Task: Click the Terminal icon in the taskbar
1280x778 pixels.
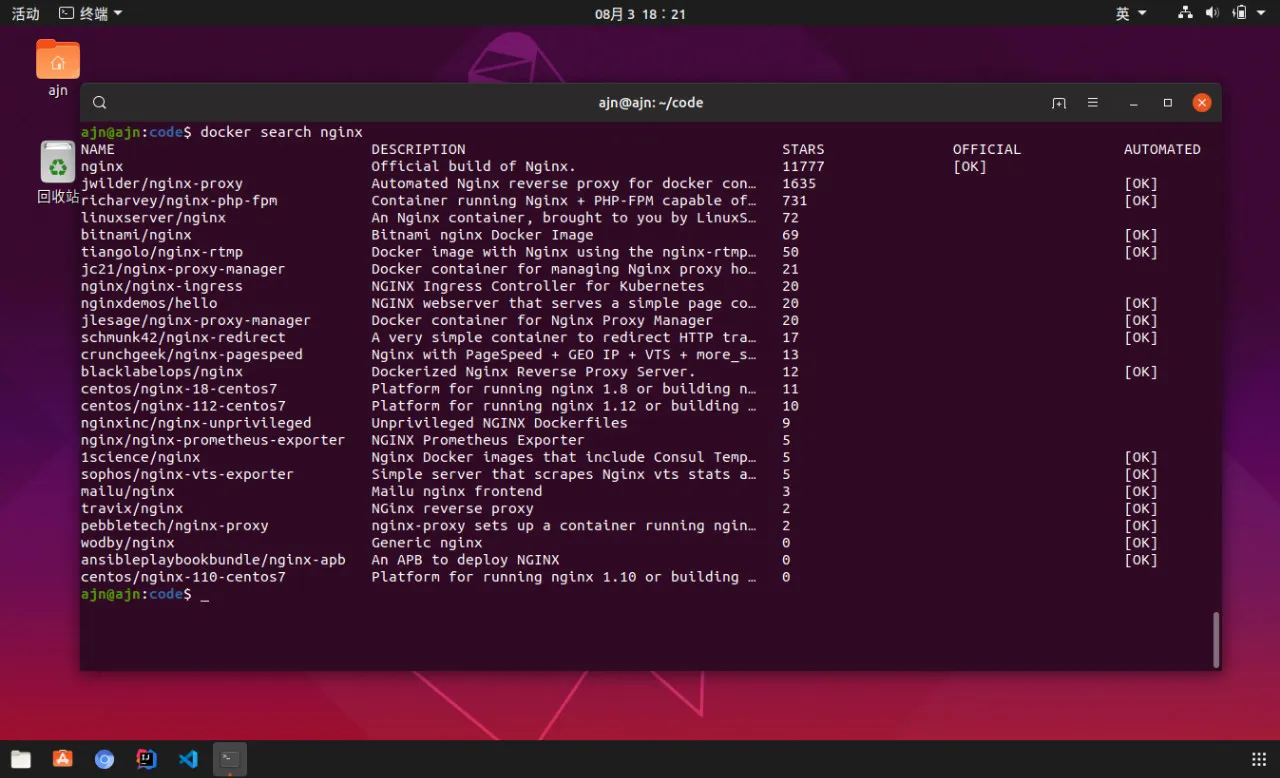Action: 230,759
